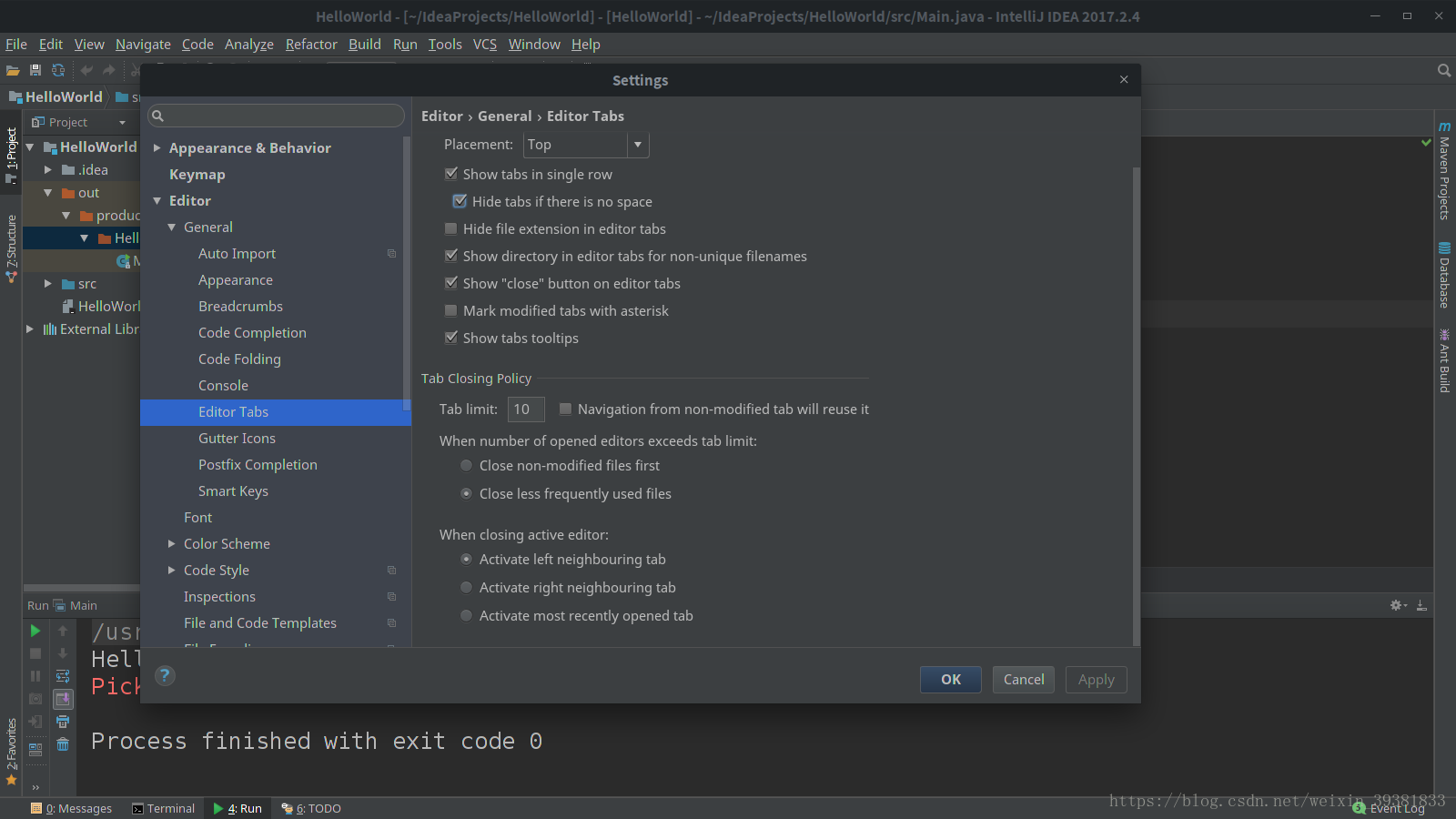Click the Search Everywhere magnifier icon

(1443, 70)
